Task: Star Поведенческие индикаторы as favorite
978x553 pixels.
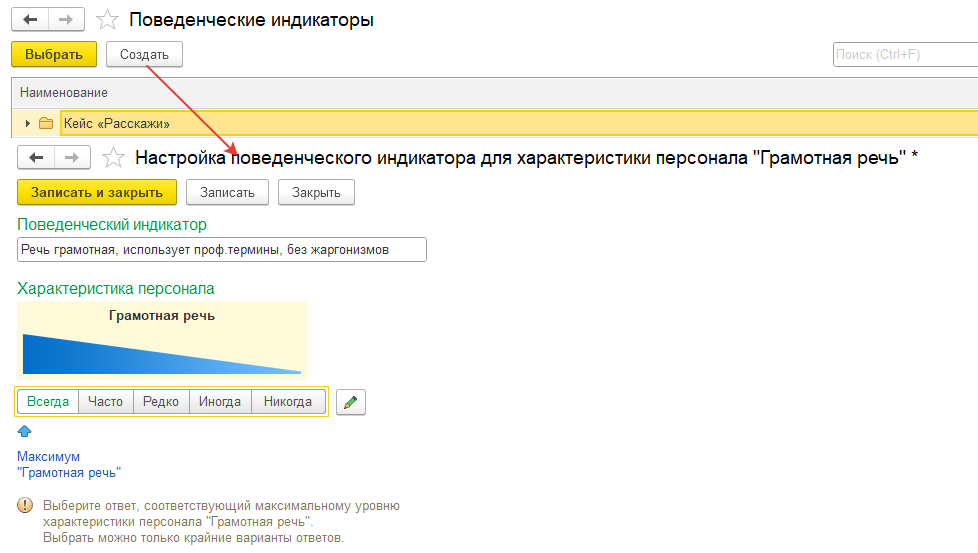Action: (107, 20)
